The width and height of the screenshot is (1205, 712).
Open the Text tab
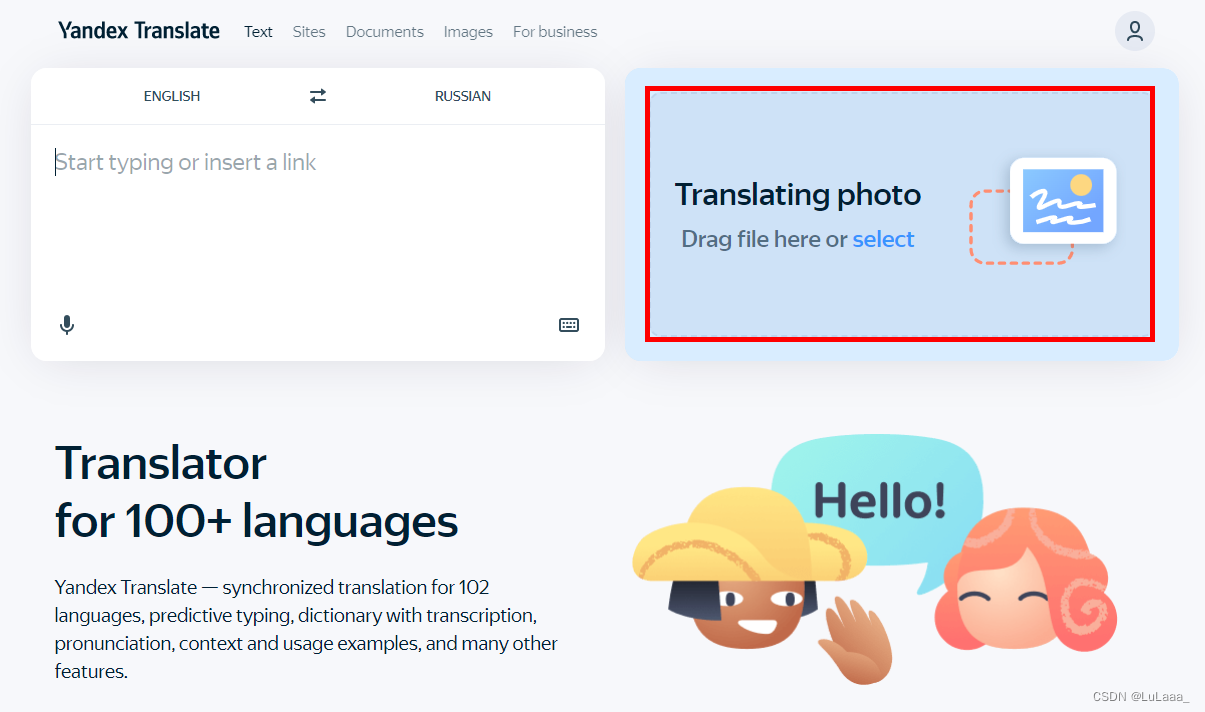pyautogui.click(x=258, y=32)
